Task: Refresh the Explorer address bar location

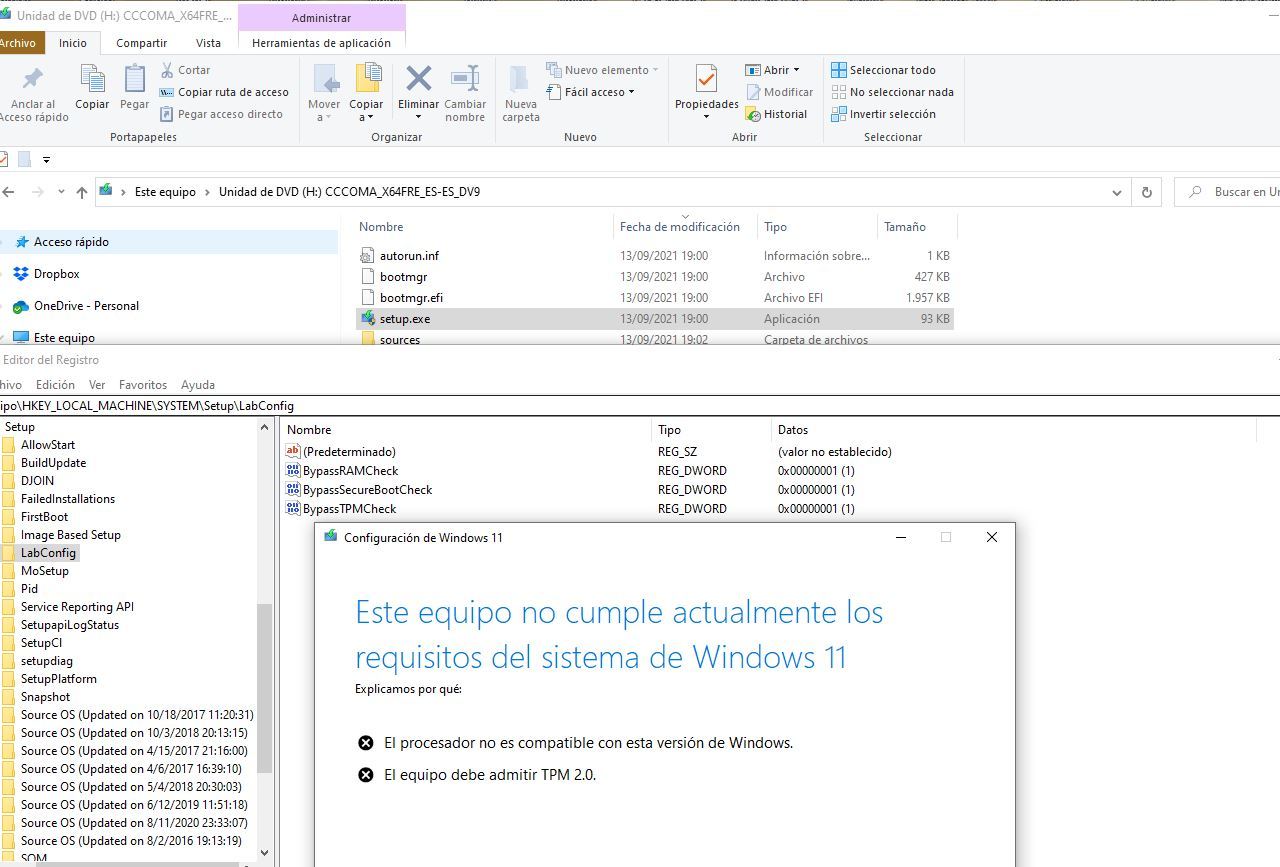Action: (x=1147, y=192)
